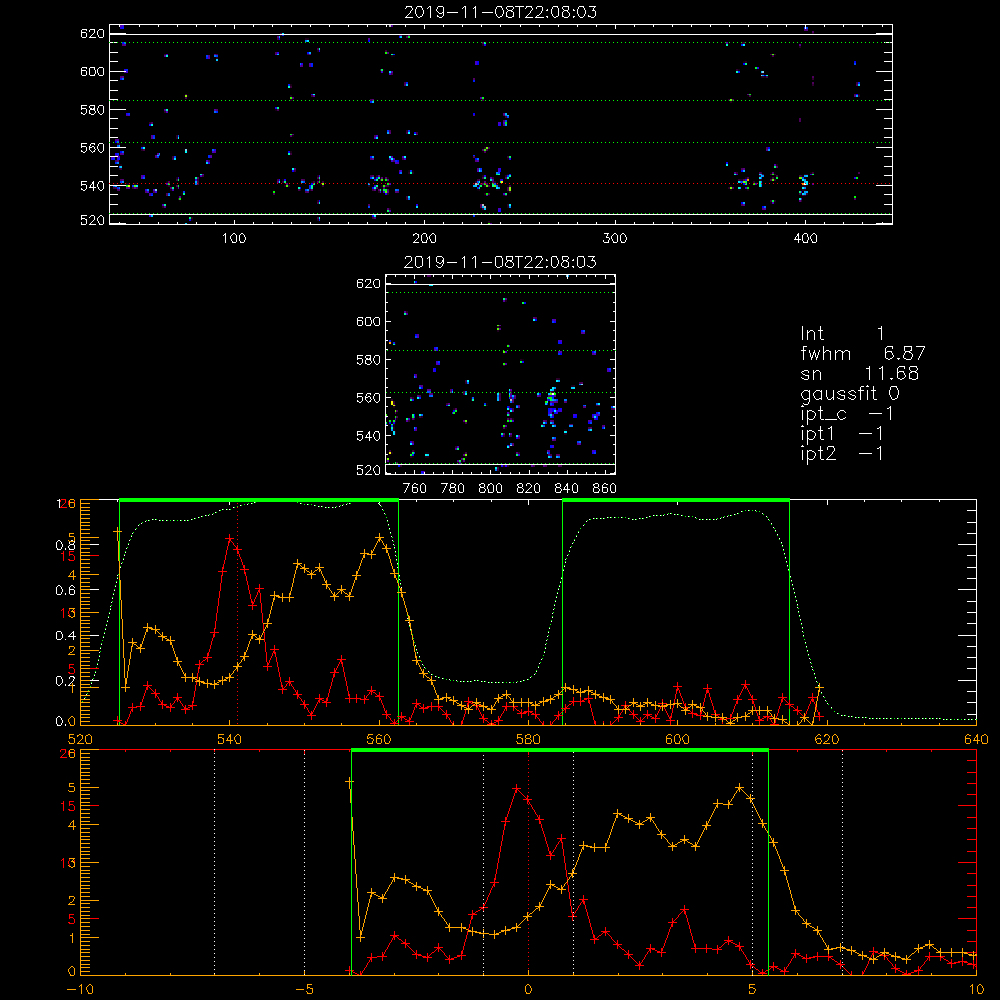The image size is (1000, 1000).
Task: Click the 'gaussfit 0' label
Action: pos(850,393)
